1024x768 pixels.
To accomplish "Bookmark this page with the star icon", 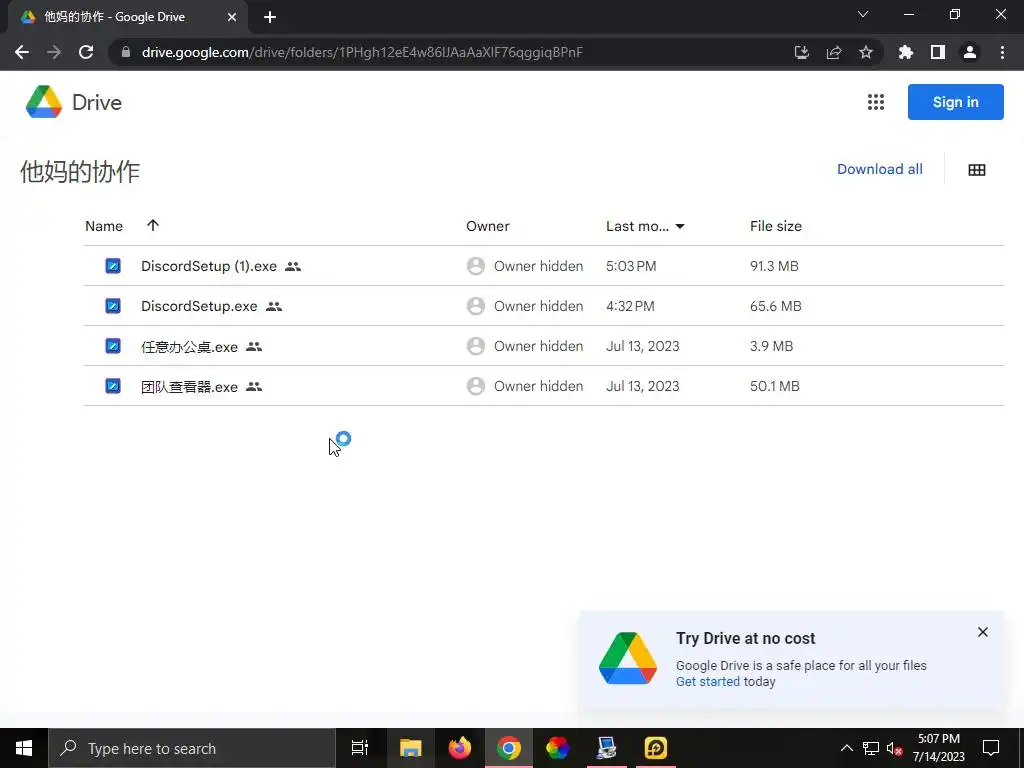I will pyautogui.click(x=866, y=52).
